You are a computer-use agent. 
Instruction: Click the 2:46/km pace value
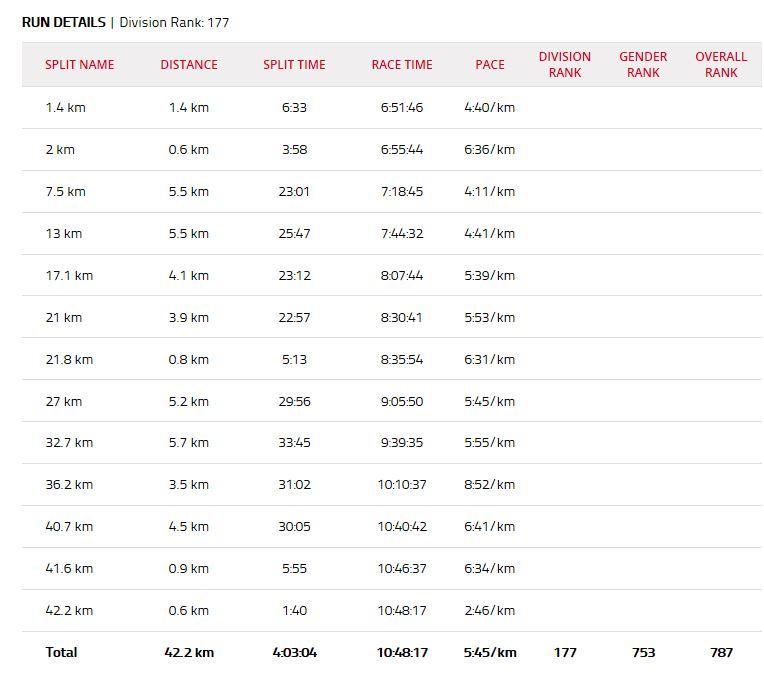[489, 611]
